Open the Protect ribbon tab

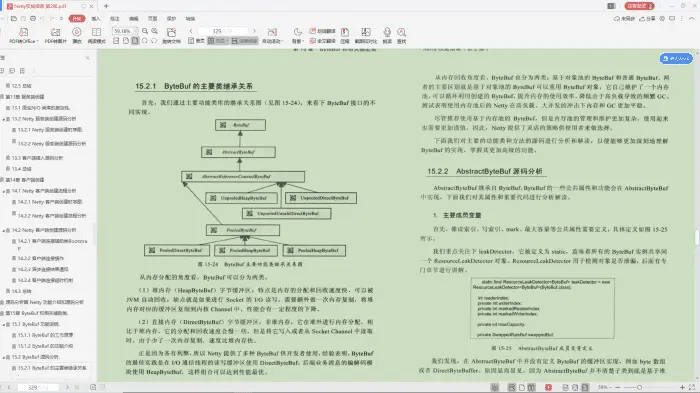click(171, 19)
